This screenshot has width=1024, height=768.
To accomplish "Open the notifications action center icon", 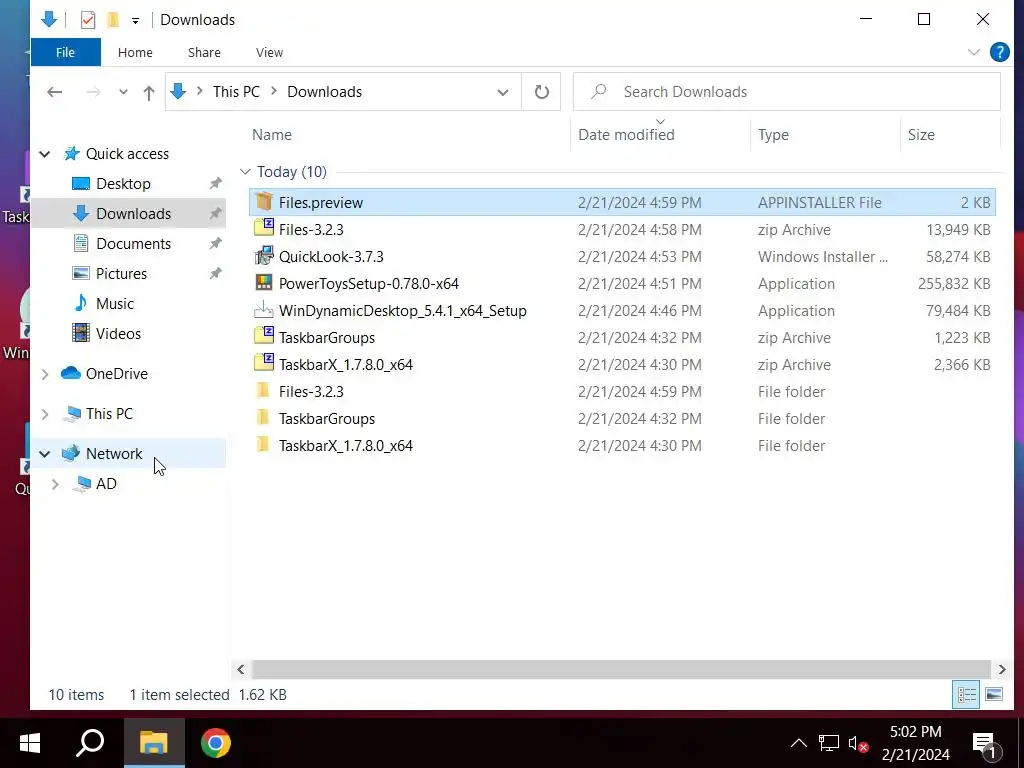I will tap(987, 743).
